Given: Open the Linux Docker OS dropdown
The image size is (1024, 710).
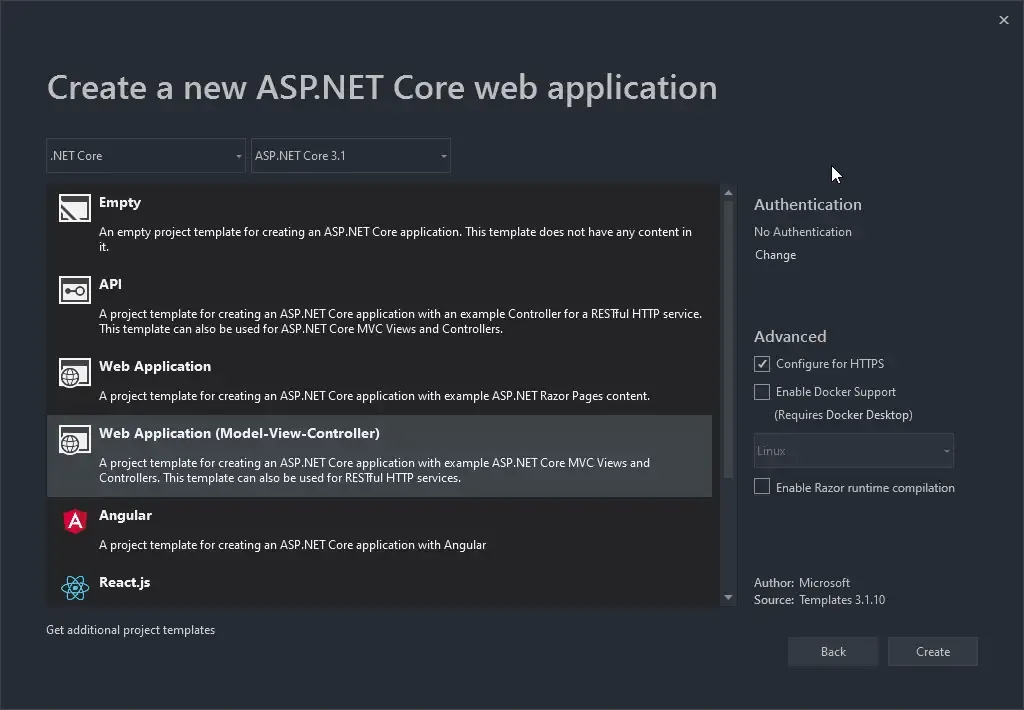Looking at the screenshot, I should (852, 450).
